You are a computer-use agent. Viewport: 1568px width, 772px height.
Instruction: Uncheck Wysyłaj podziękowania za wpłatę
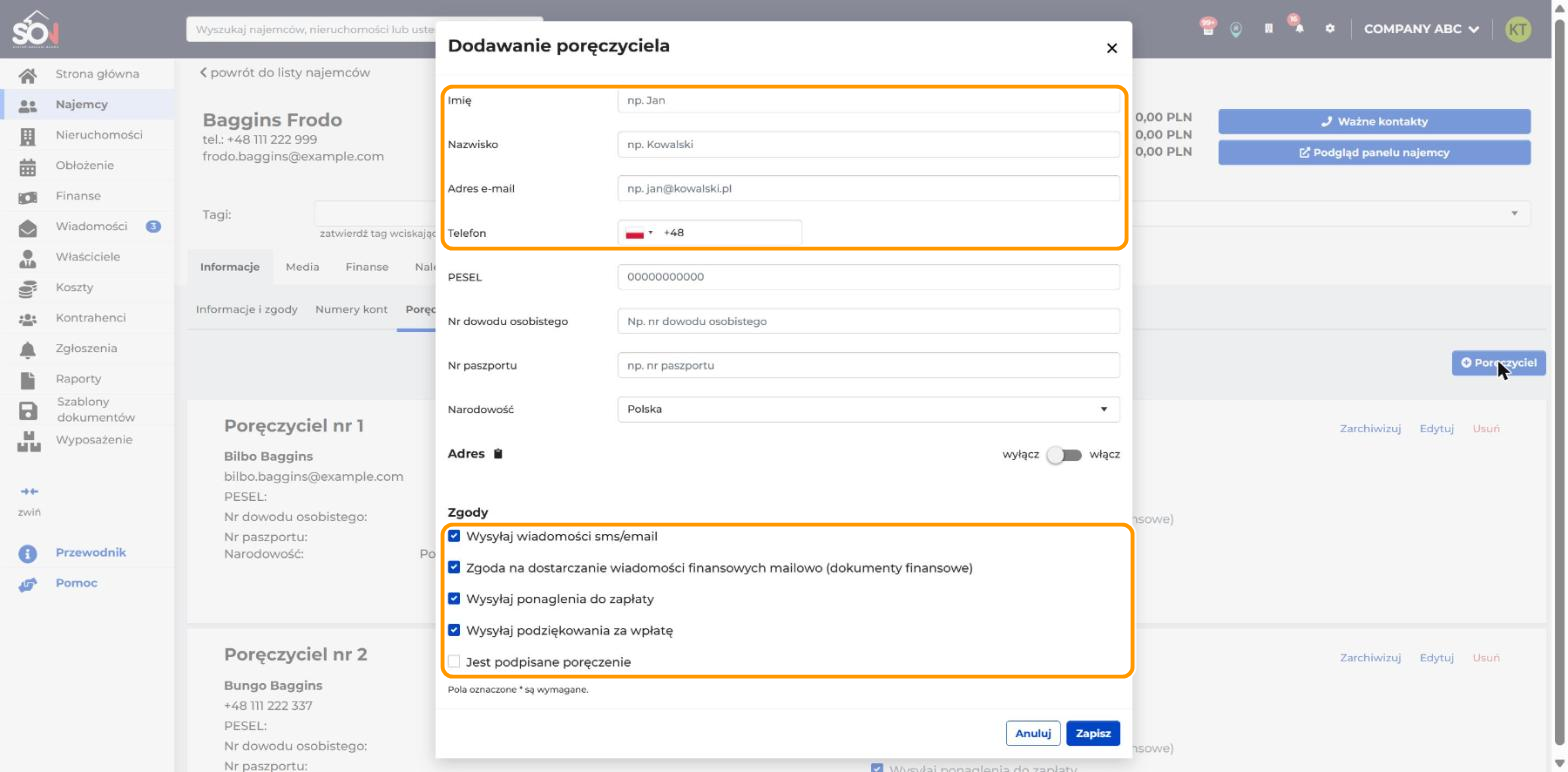455,631
